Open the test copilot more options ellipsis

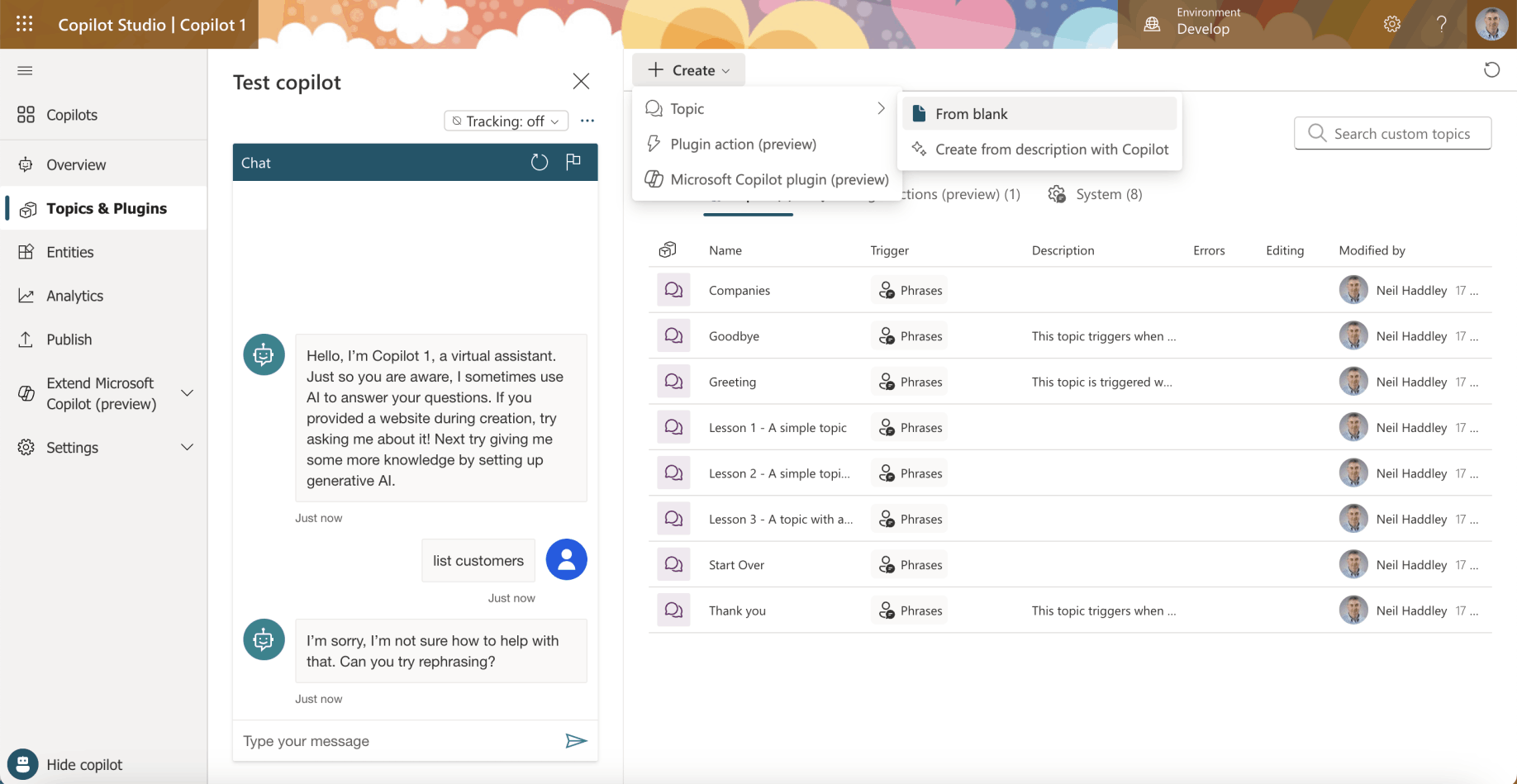click(587, 121)
